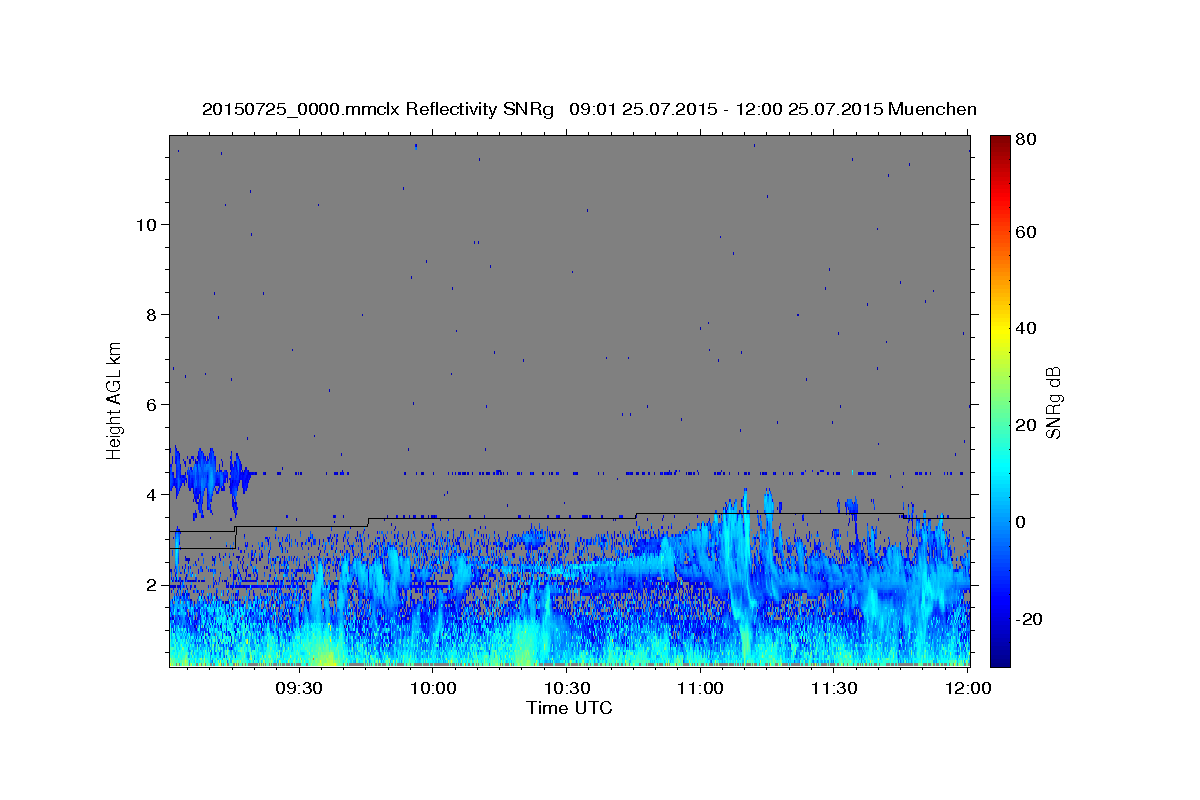Click the colorbar value 80
1200x800 pixels.
click(1028, 140)
